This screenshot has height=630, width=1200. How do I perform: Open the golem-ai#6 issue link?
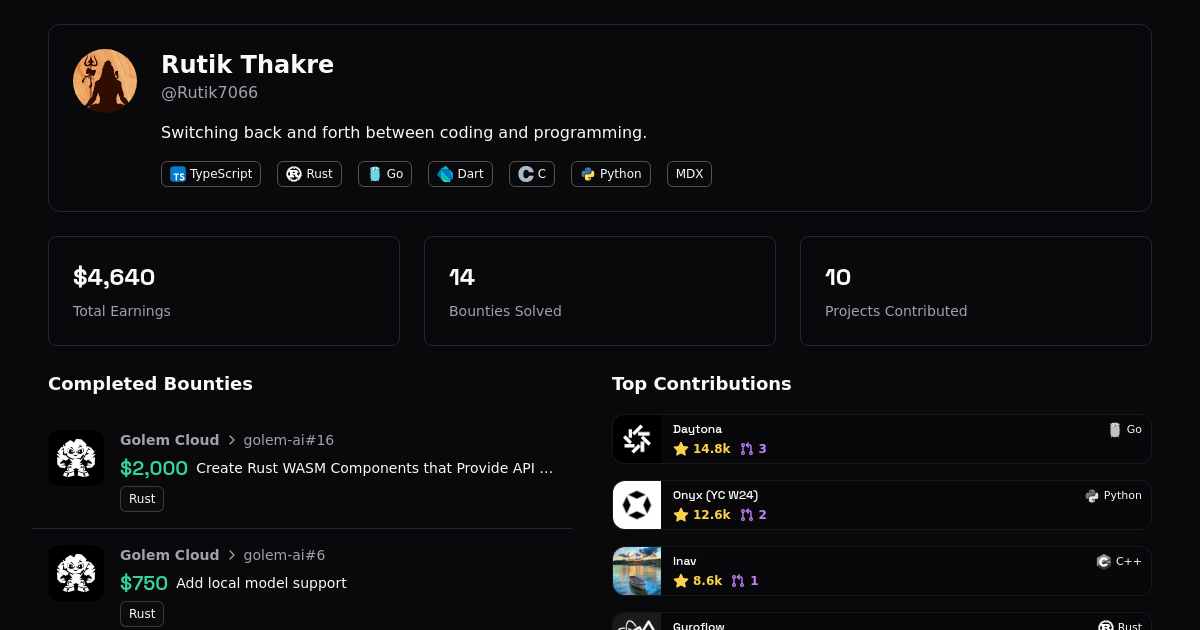tap(284, 555)
